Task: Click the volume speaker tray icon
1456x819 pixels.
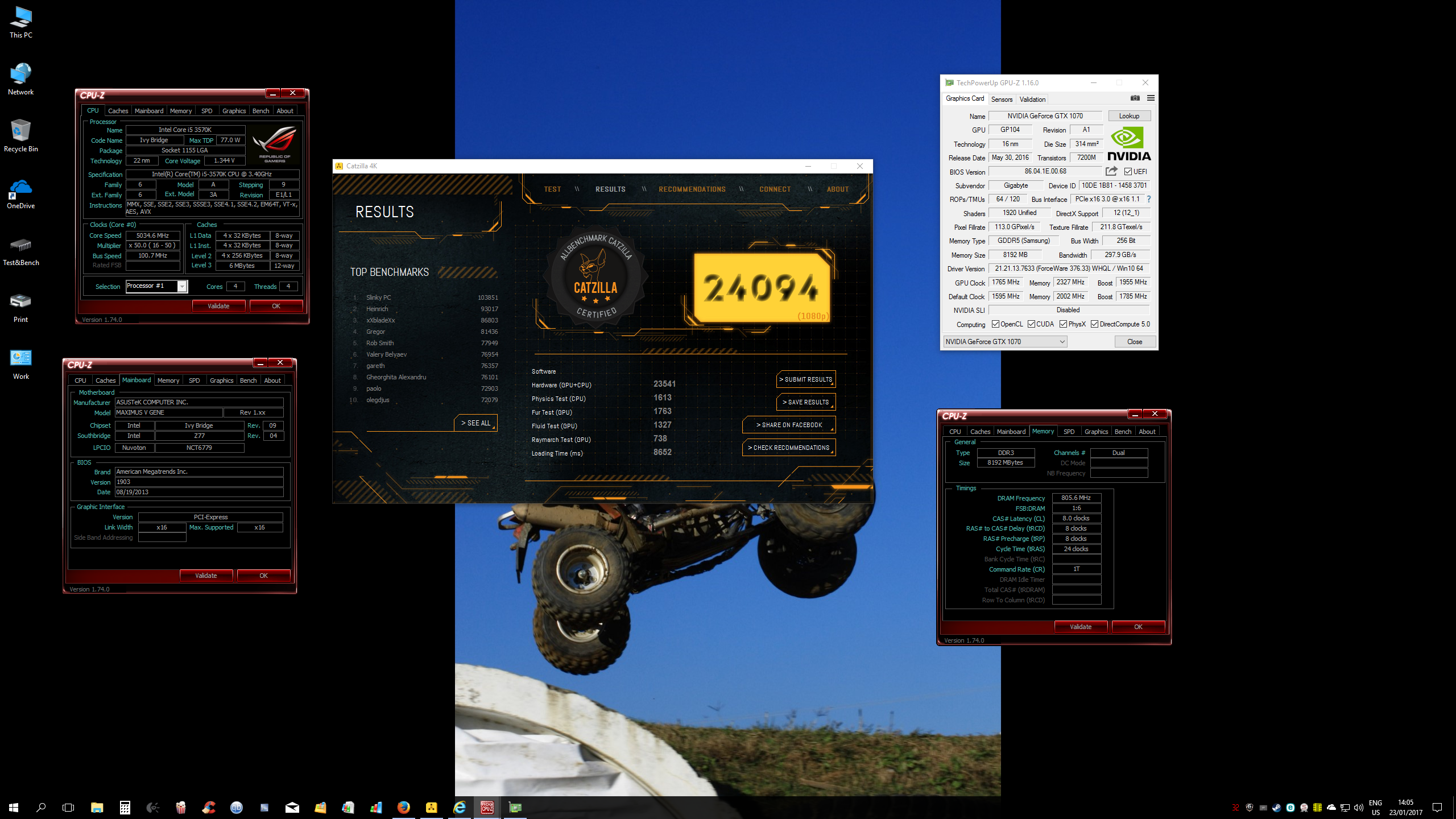Action: point(1358,808)
